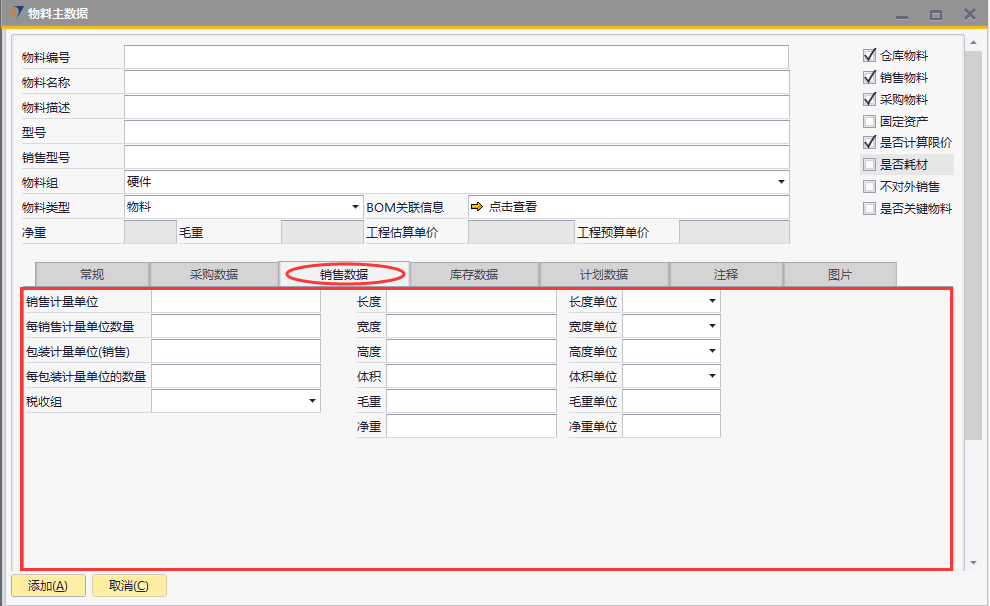Focus the 销售计量单位 text field
The width and height of the screenshot is (990, 606).
click(x=236, y=301)
